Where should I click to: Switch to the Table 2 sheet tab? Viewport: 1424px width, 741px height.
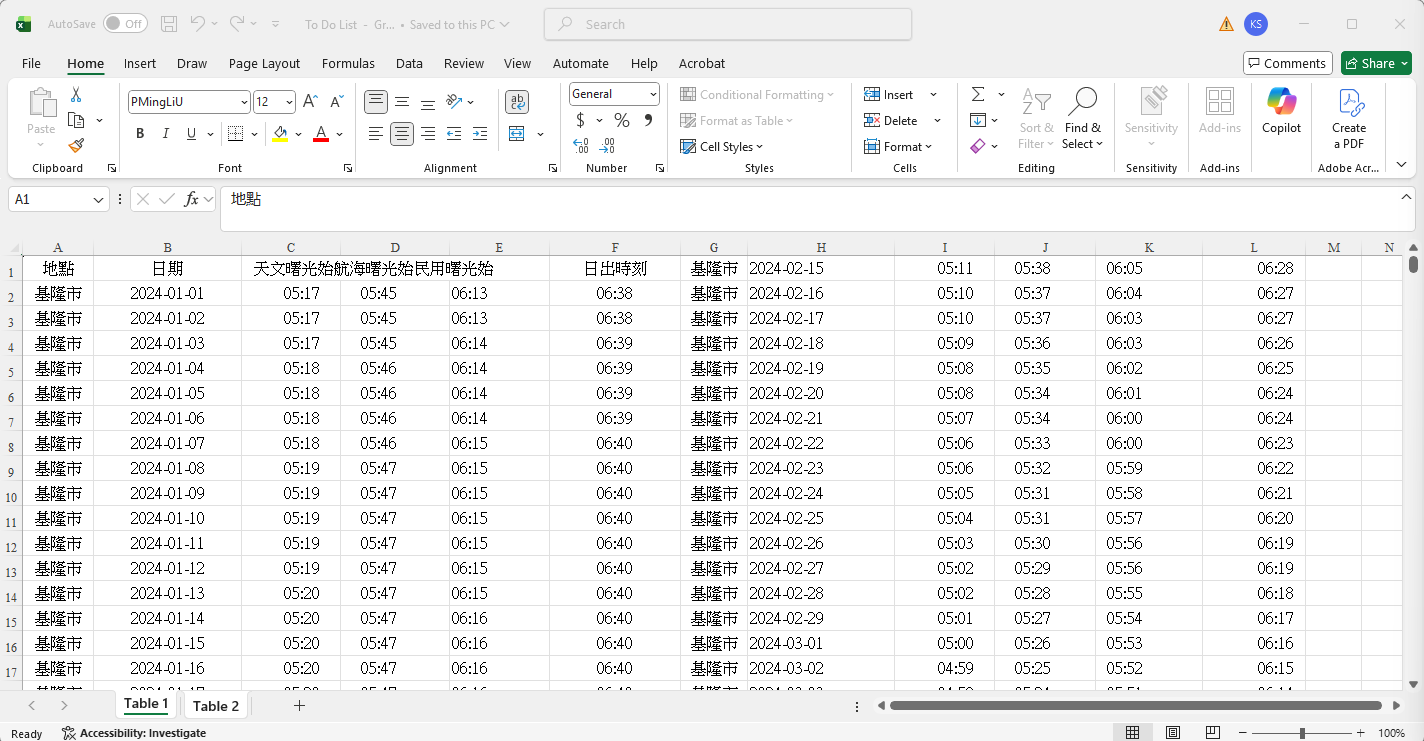point(216,706)
